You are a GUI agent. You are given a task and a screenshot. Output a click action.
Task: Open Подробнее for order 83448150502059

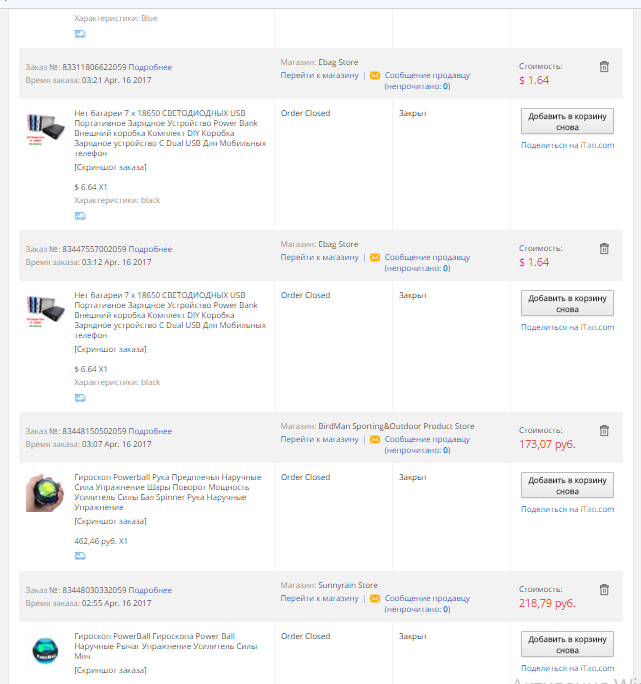click(x=150, y=431)
